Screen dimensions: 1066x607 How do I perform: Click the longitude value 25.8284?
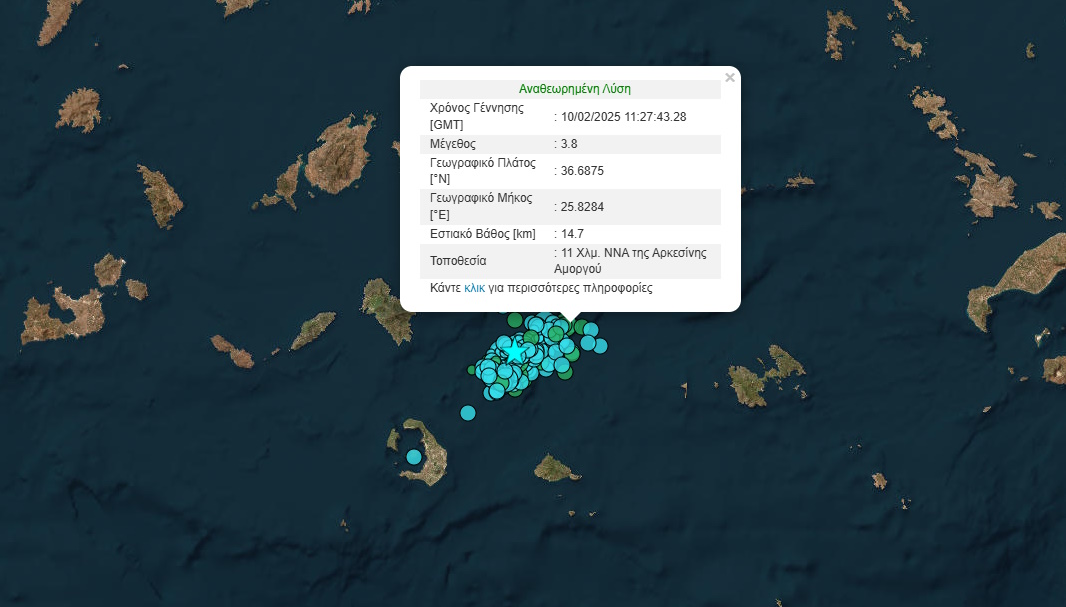click(582, 207)
